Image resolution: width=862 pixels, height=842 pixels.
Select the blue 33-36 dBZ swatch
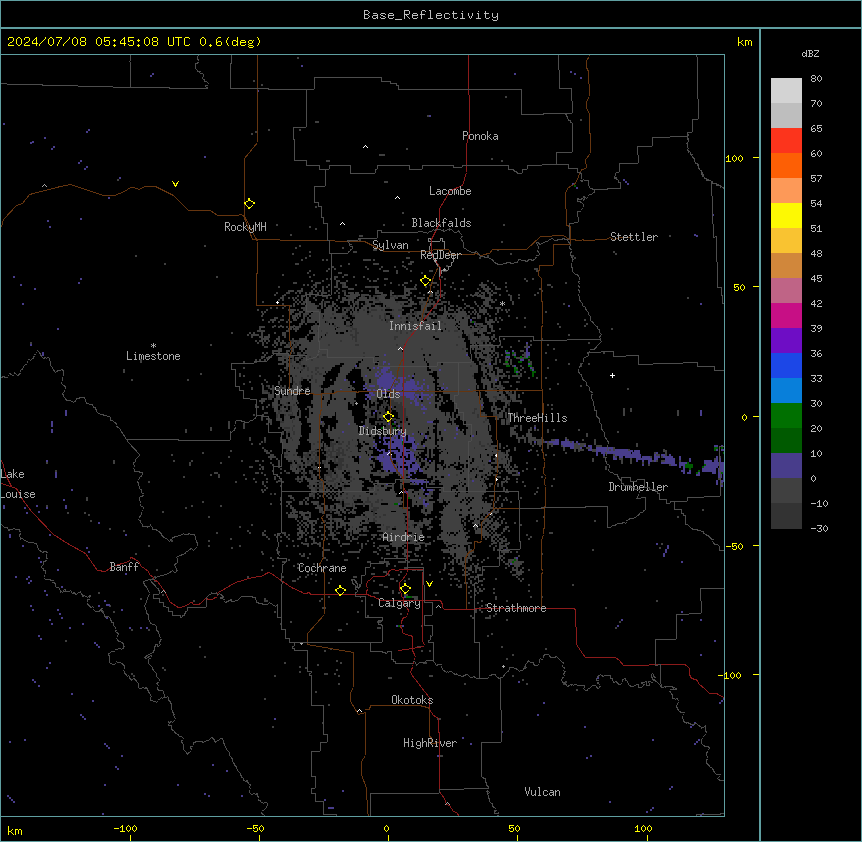point(786,365)
